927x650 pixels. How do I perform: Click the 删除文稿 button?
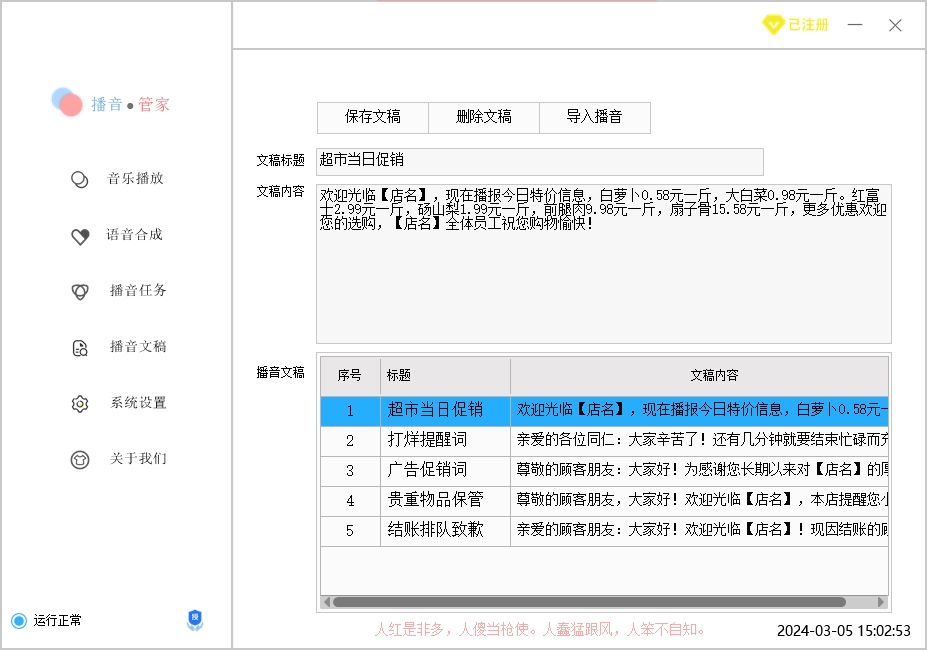[484, 117]
